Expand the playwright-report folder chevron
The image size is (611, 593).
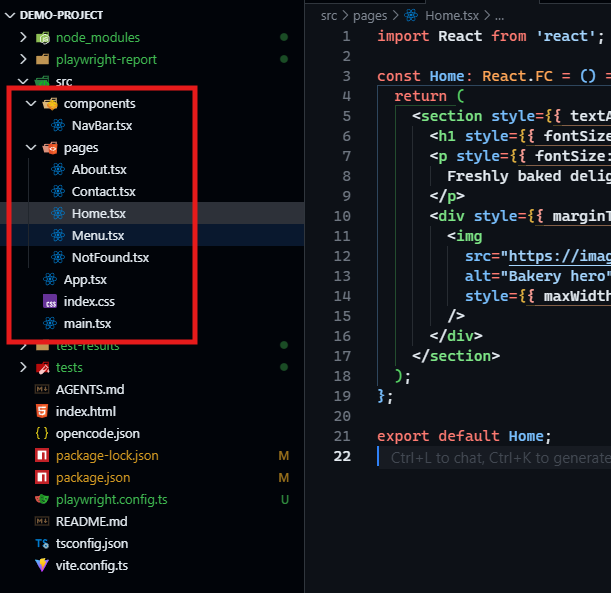[23, 59]
